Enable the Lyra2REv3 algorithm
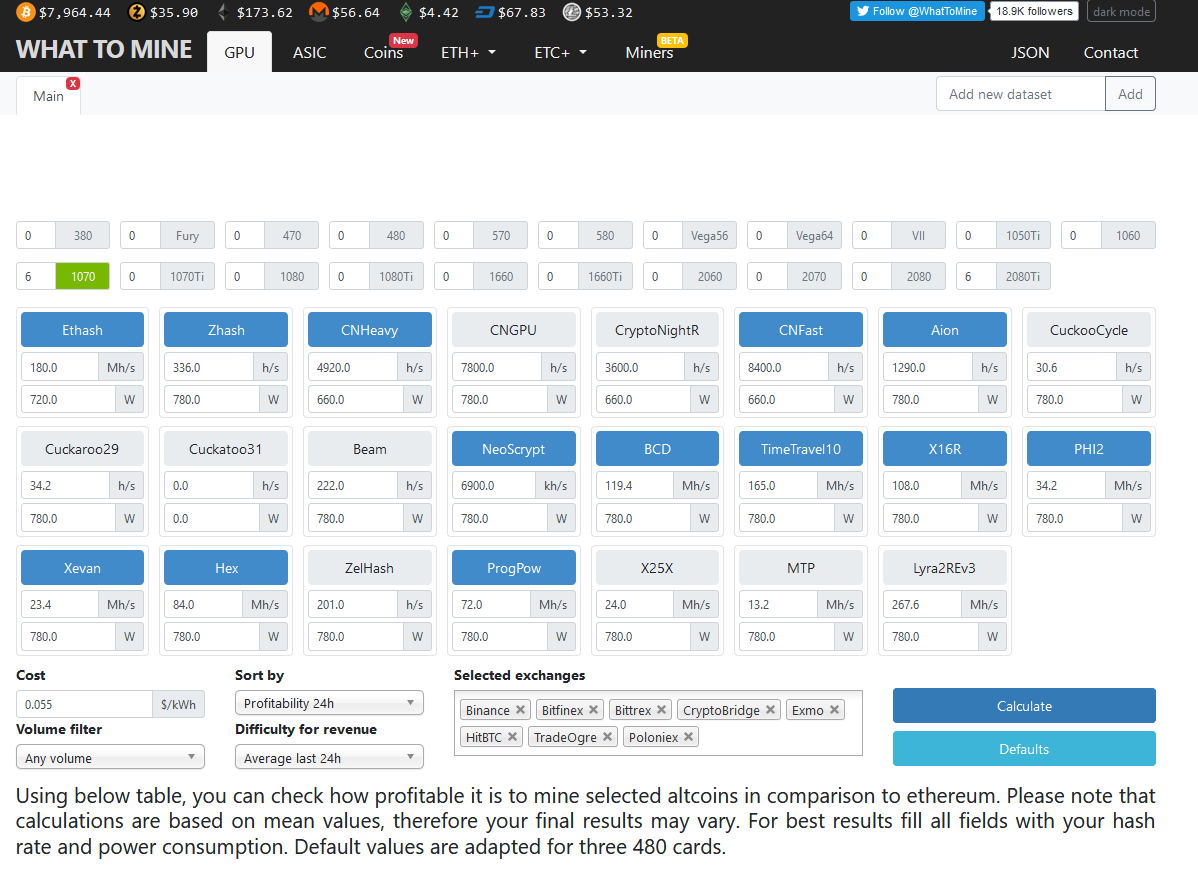1198x869 pixels. click(944, 569)
